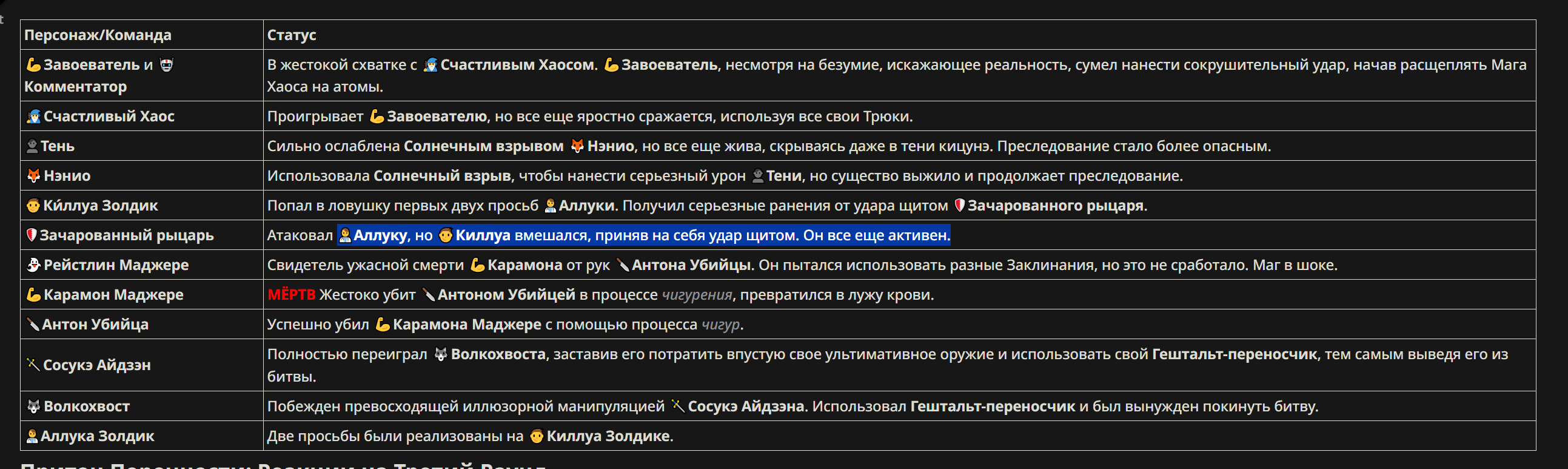Screen dimensions: 1568x469
Task: Click silhouette emoji before Тени in Нэнио status
Action: [758, 176]
